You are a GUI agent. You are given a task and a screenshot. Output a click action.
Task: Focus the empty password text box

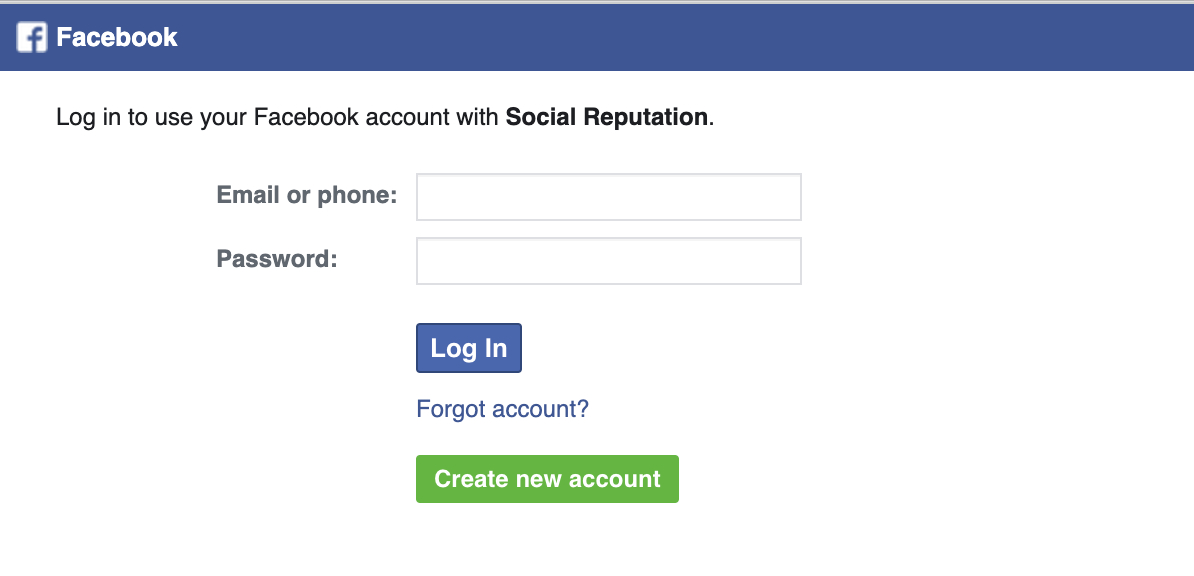[x=608, y=260]
